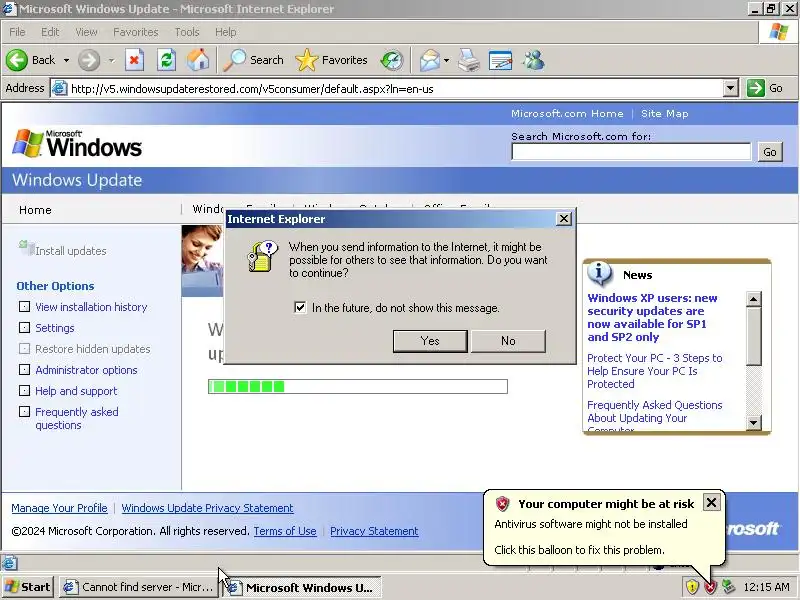The height and width of the screenshot is (600, 800).
Task: Open the Home page house icon
Action: tap(198, 60)
